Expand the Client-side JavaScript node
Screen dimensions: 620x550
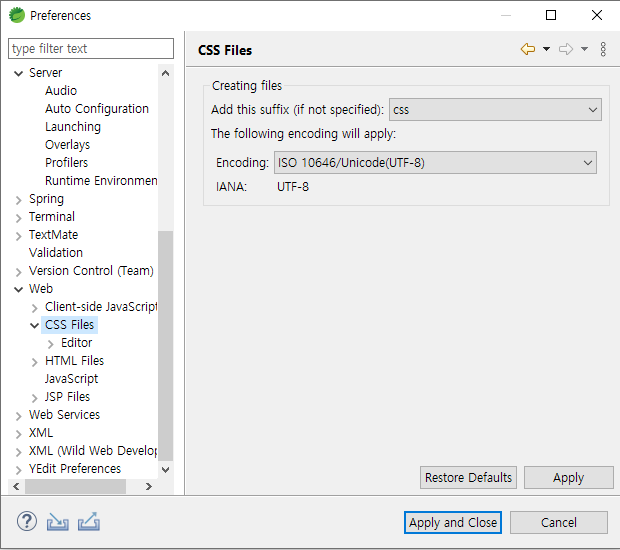(x=34, y=308)
